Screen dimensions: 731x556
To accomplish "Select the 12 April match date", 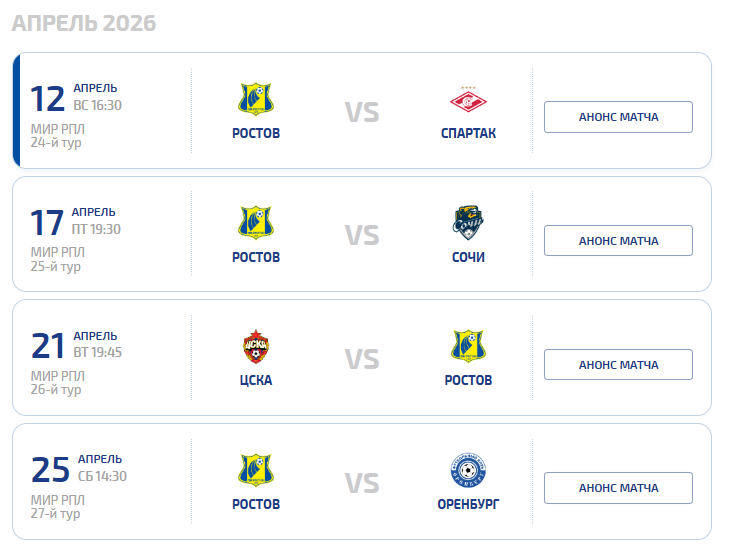I will point(48,99).
